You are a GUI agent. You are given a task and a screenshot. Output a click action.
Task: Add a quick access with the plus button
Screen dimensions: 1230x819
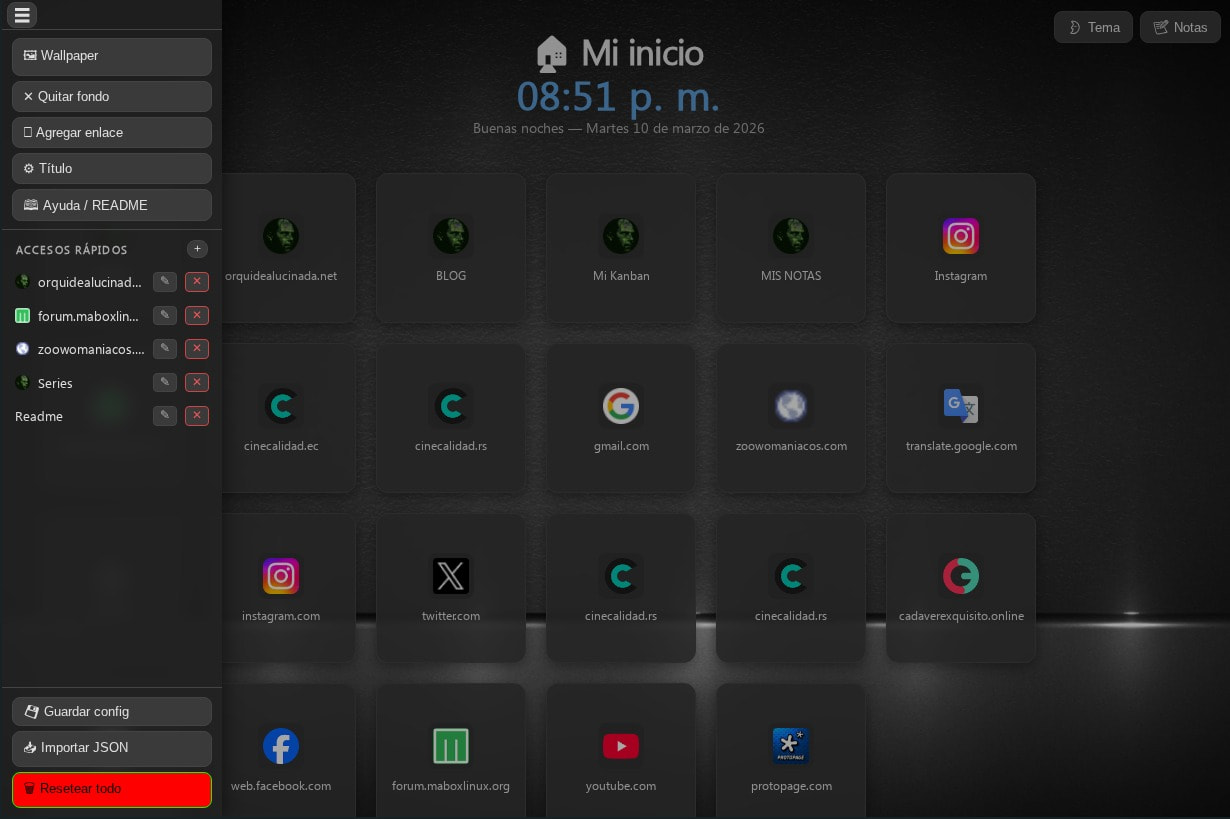pos(197,249)
